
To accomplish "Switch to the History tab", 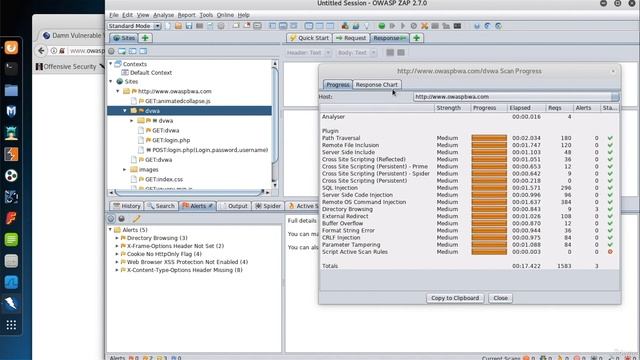I will tap(127, 206).
